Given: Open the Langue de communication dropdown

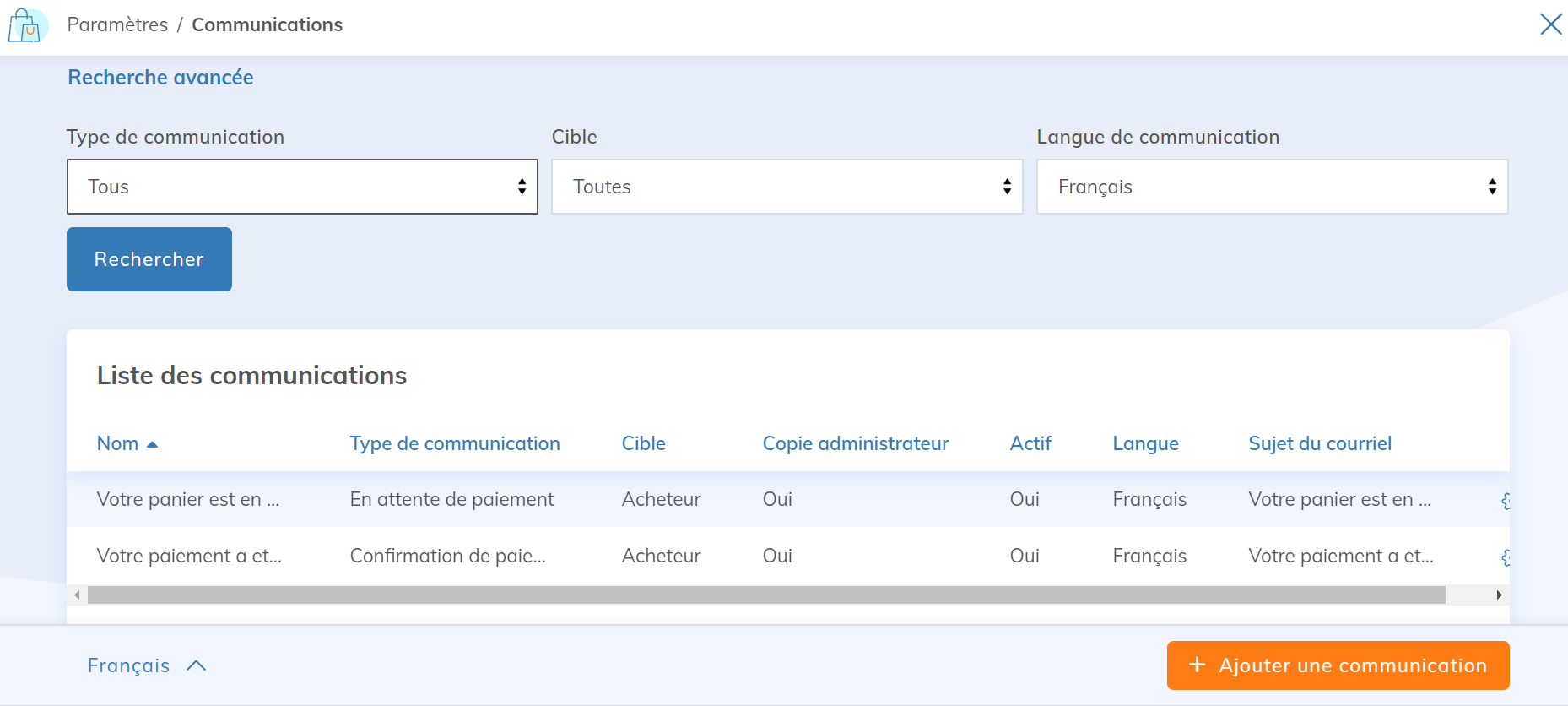Looking at the screenshot, I should tap(1272, 187).
